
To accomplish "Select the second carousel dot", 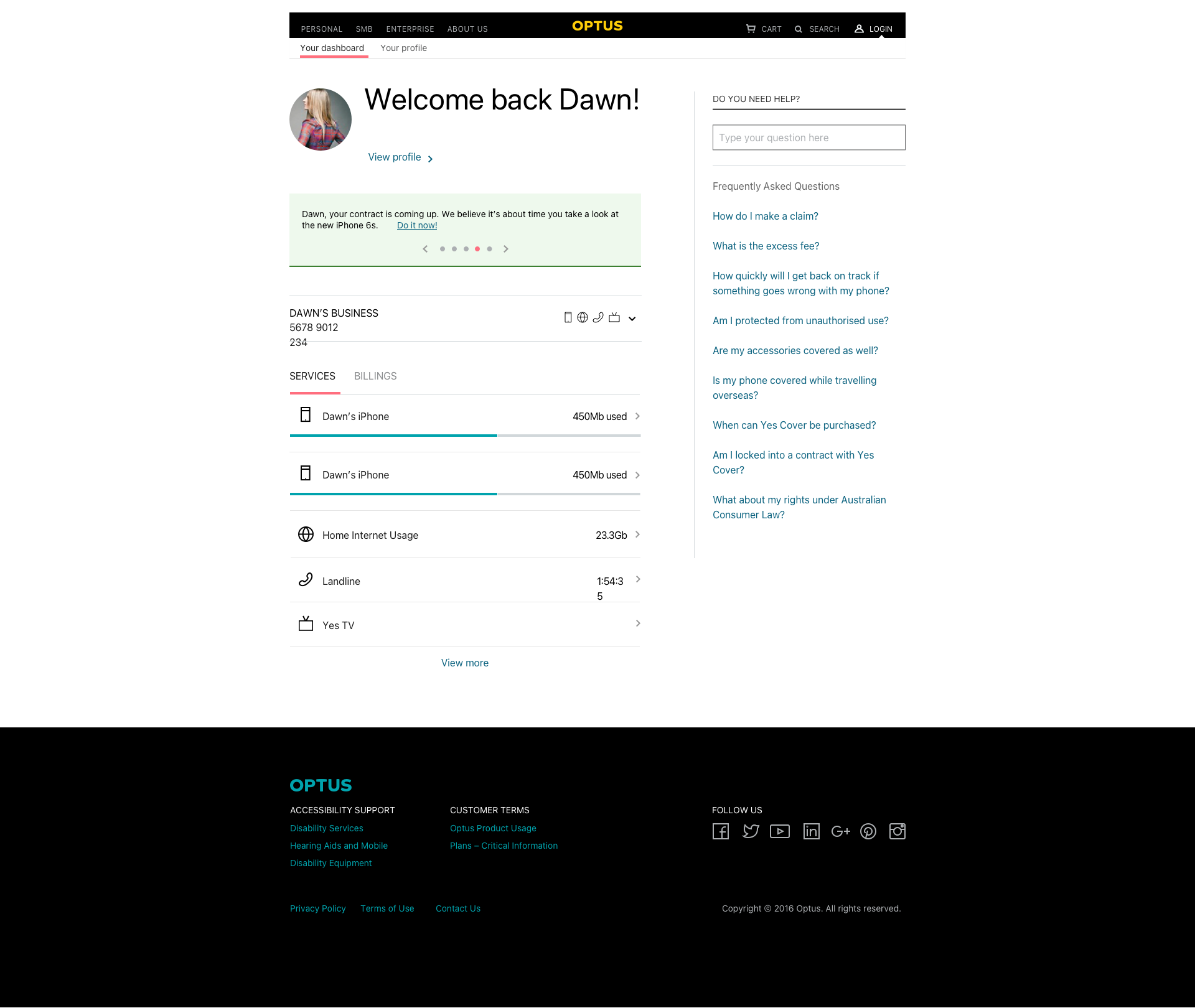I will [x=454, y=249].
